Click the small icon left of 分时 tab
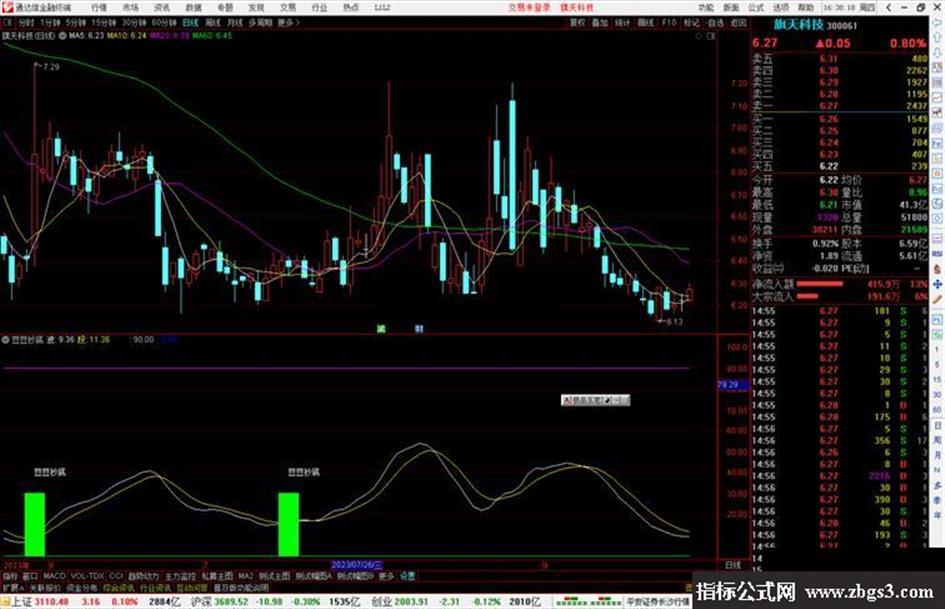The width and height of the screenshot is (945, 609). point(8,22)
